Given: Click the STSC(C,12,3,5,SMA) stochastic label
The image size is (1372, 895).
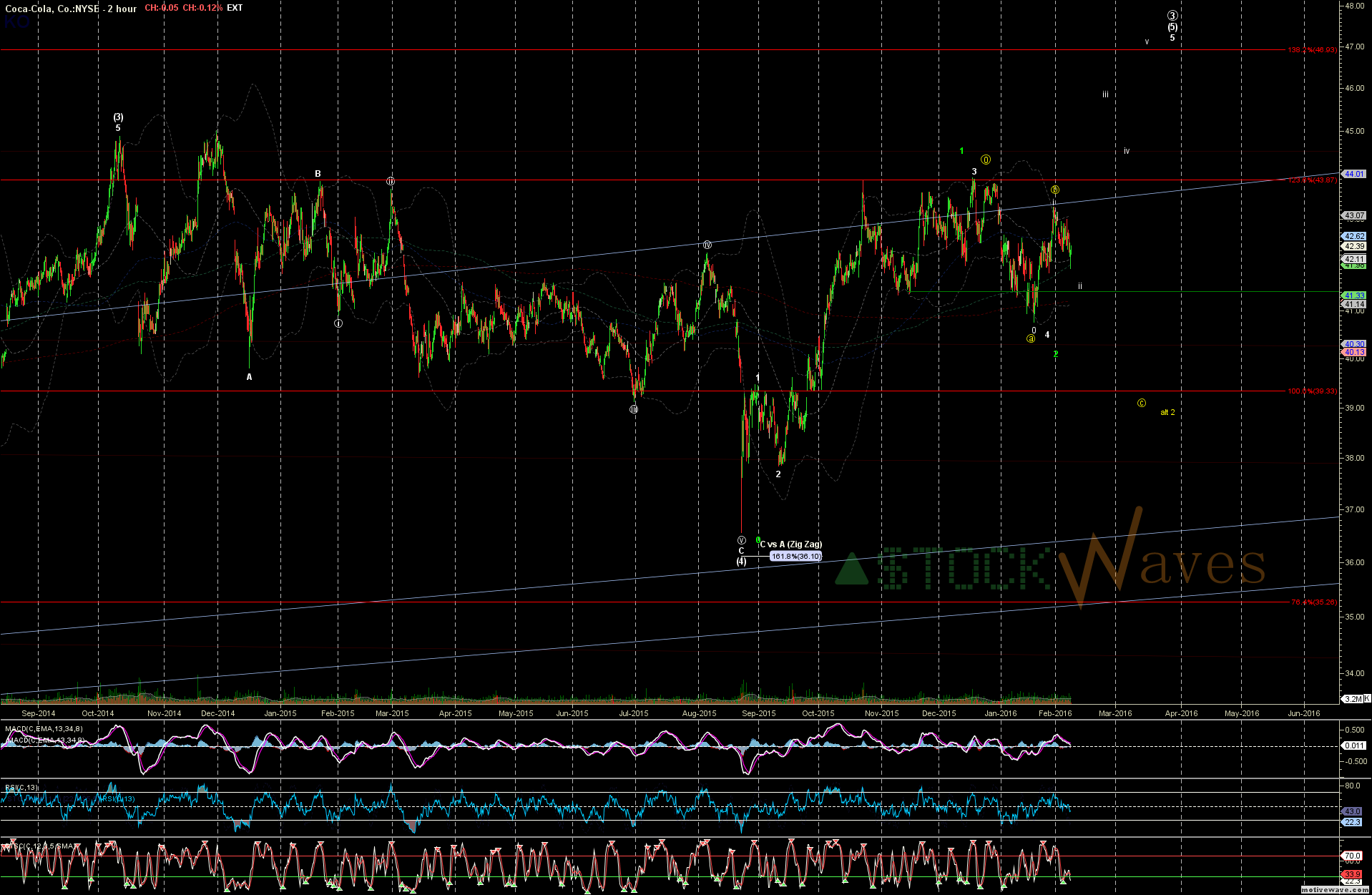Looking at the screenshot, I should (x=39, y=846).
